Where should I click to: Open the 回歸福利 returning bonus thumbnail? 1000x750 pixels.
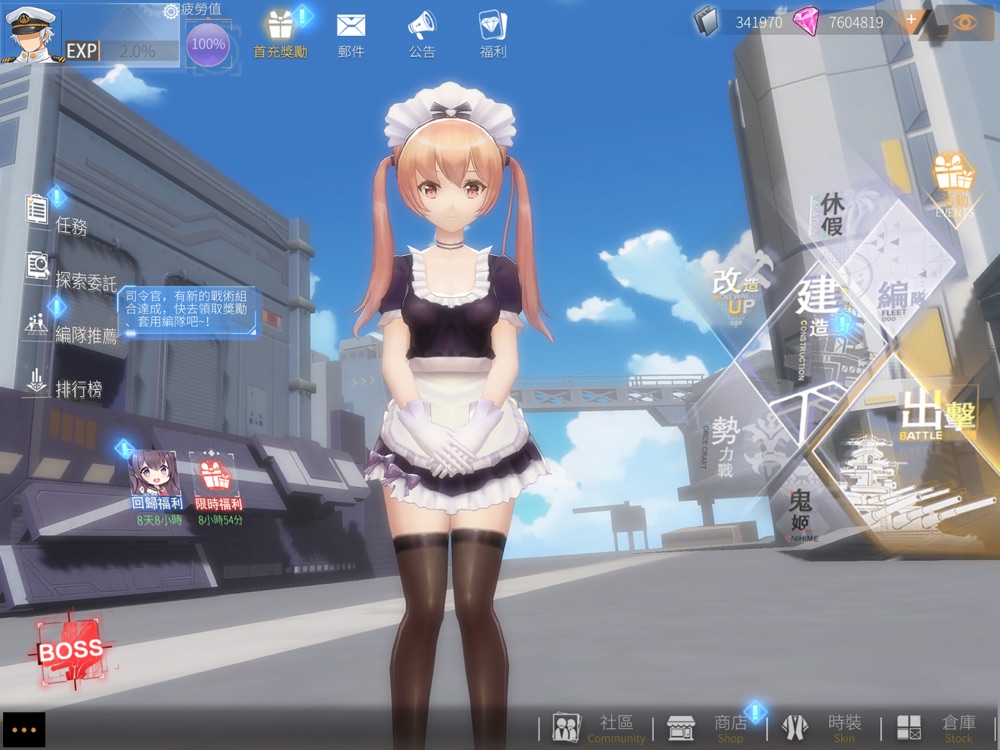(x=156, y=480)
